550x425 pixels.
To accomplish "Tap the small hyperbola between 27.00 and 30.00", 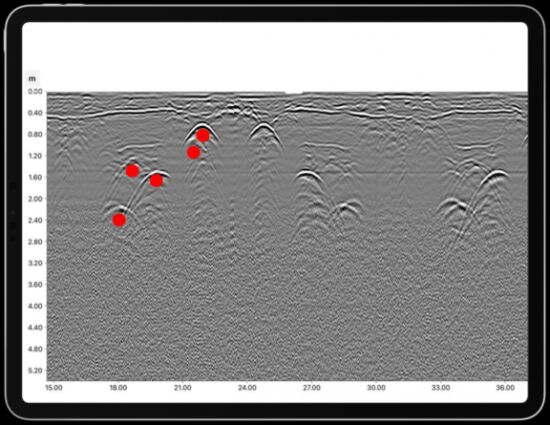I will 347,204.
